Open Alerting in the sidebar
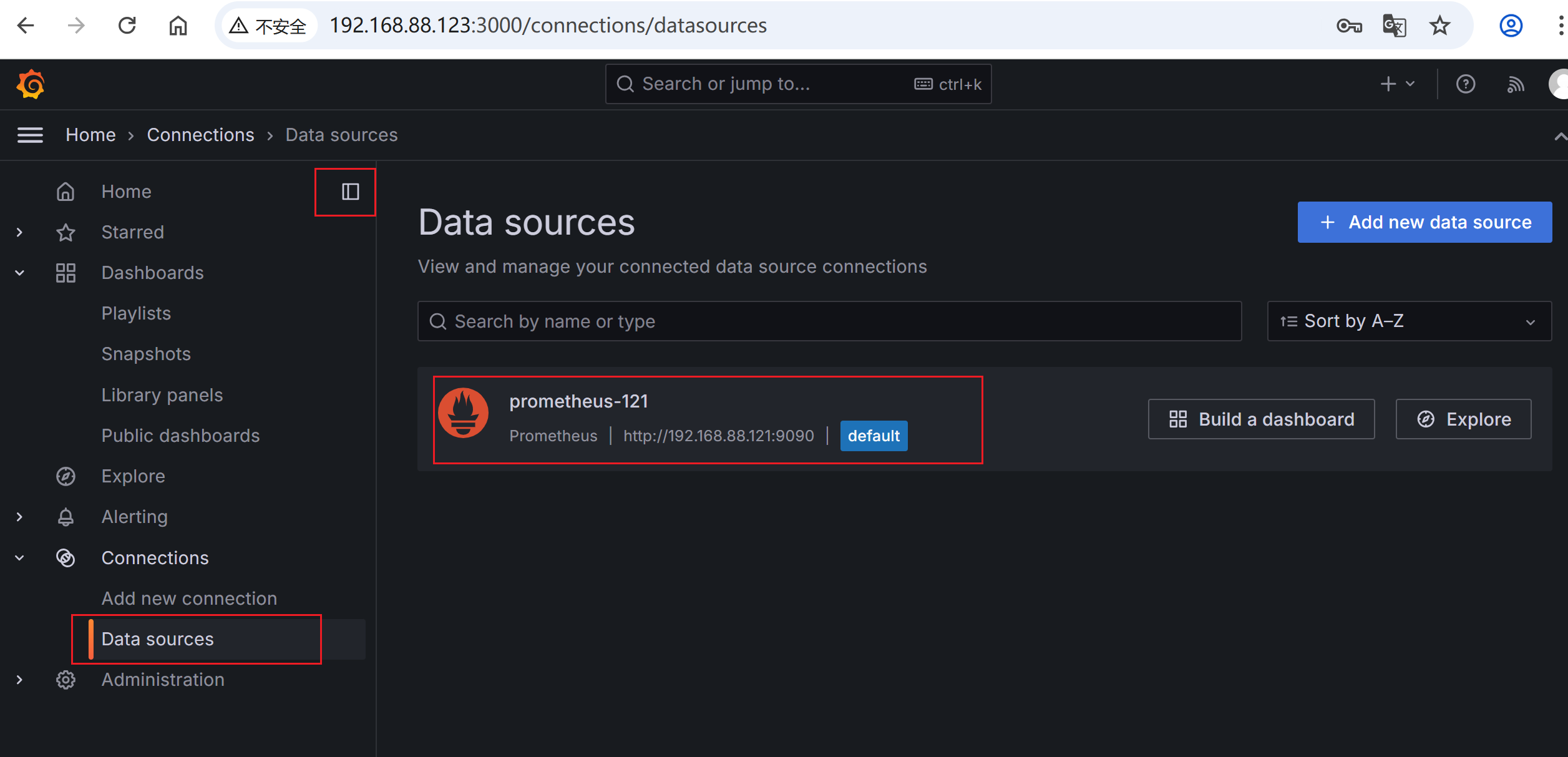The height and width of the screenshot is (757, 1568). coord(135,517)
